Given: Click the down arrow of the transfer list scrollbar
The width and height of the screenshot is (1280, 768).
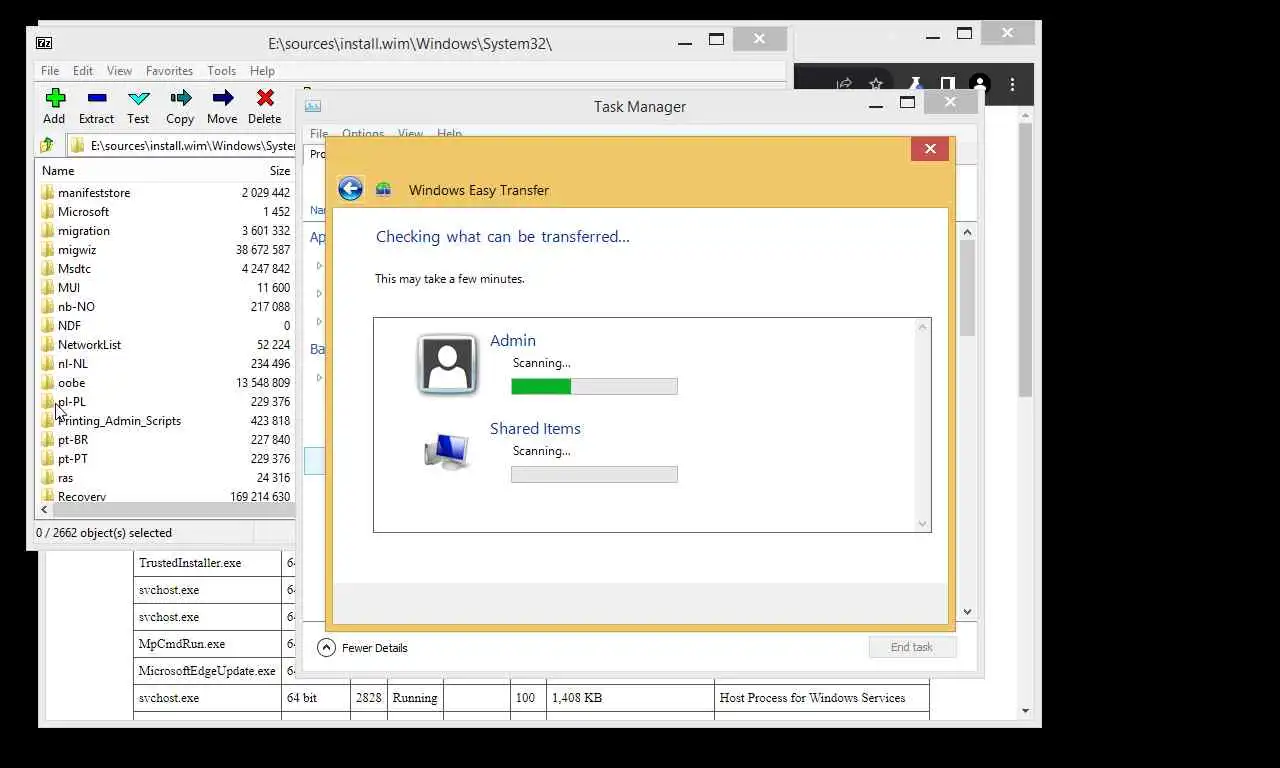Looking at the screenshot, I should click(923, 524).
